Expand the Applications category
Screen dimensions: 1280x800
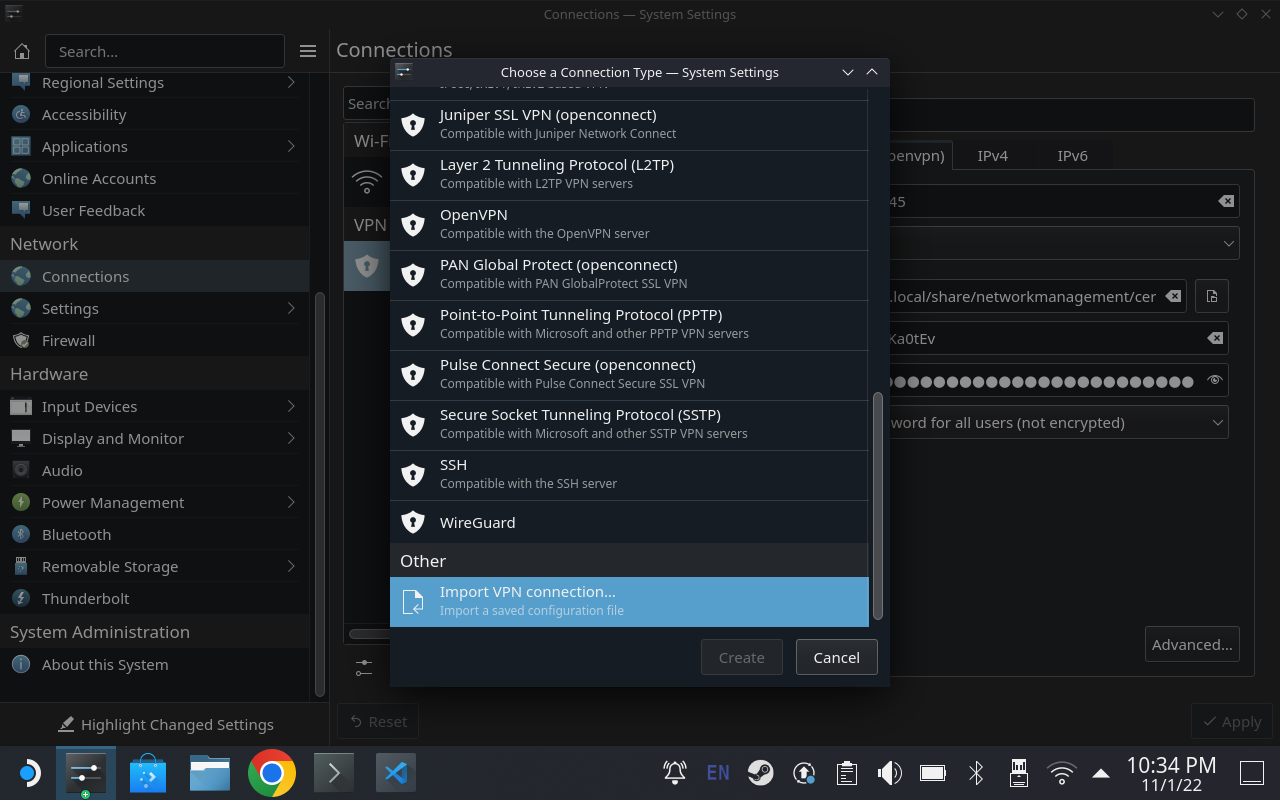coord(291,146)
